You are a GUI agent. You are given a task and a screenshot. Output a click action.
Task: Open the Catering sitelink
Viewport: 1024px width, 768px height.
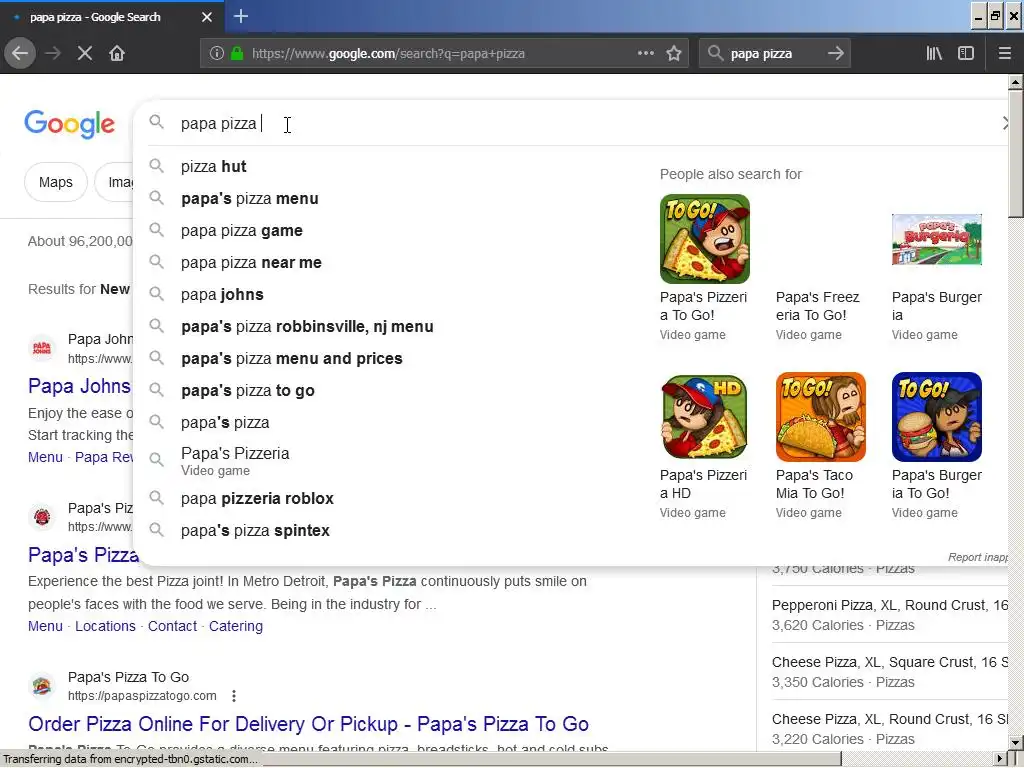236,626
